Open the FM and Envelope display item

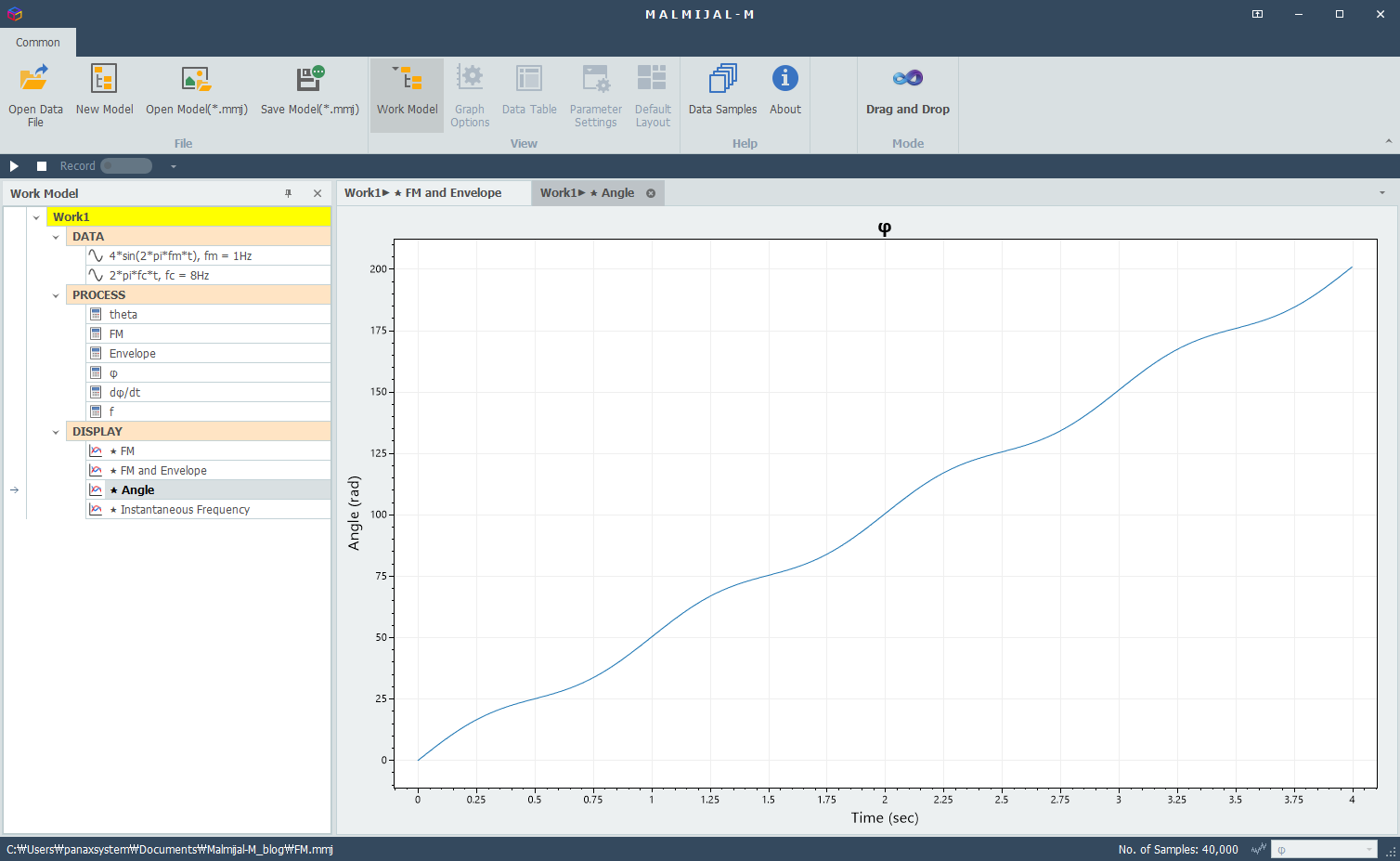click(x=208, y=470)
